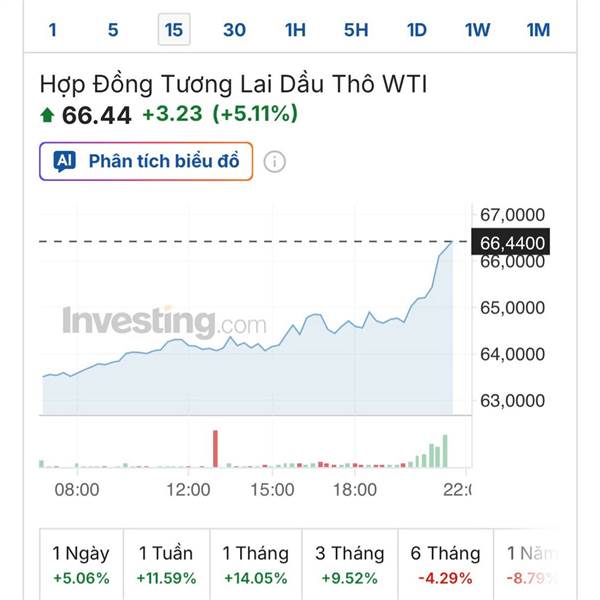Select 1 Ngày performance period

(81, 565)
